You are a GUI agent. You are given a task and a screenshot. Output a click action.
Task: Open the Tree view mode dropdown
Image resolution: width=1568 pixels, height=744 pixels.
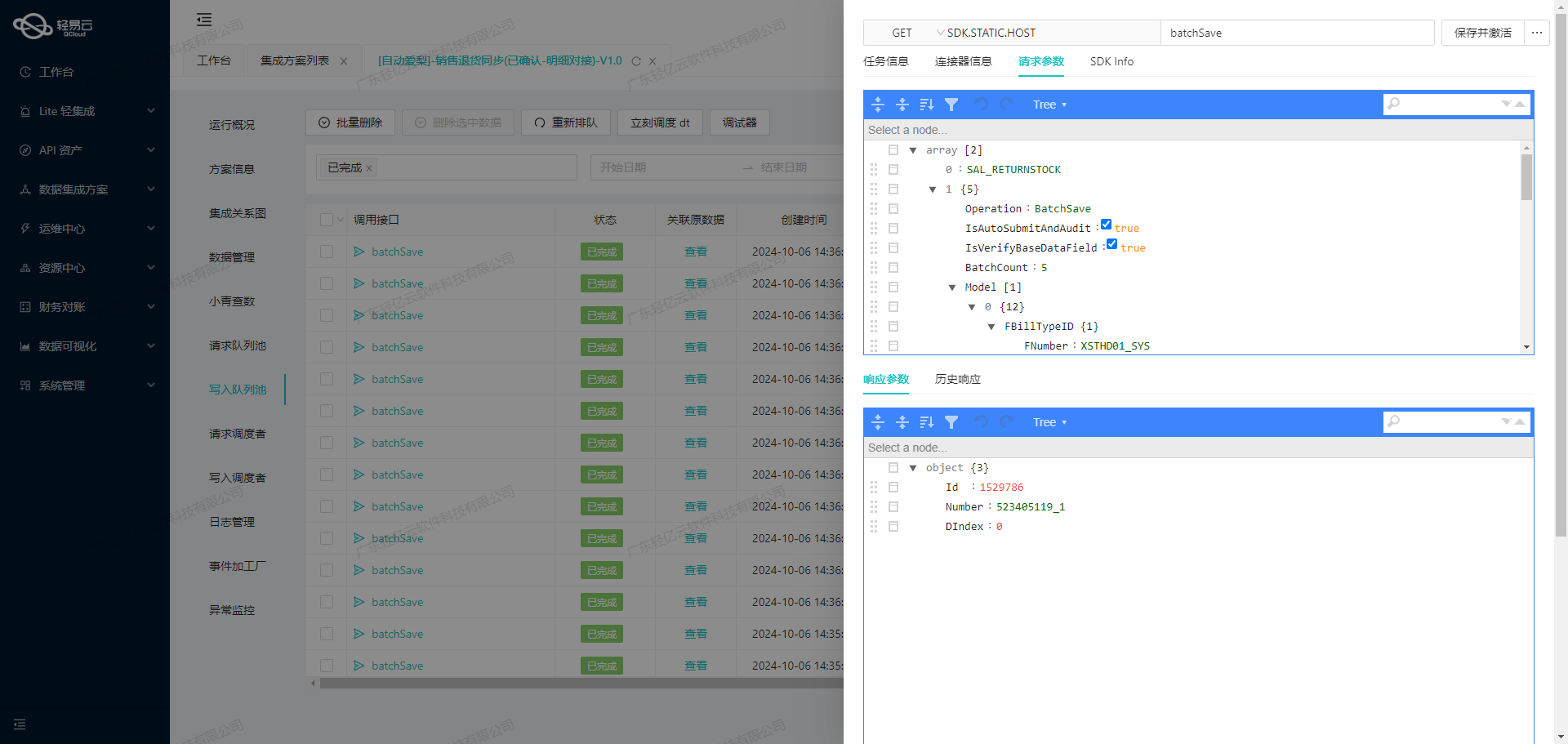tap(1049, 104)
